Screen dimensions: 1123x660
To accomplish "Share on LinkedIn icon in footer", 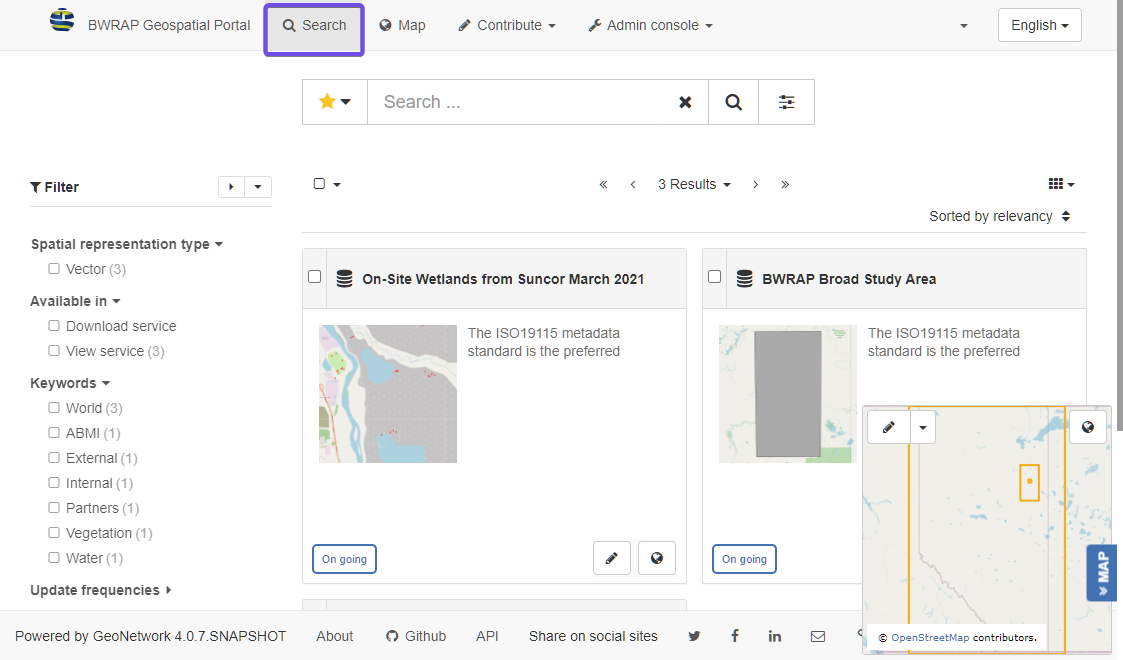I will coord(774,636).
